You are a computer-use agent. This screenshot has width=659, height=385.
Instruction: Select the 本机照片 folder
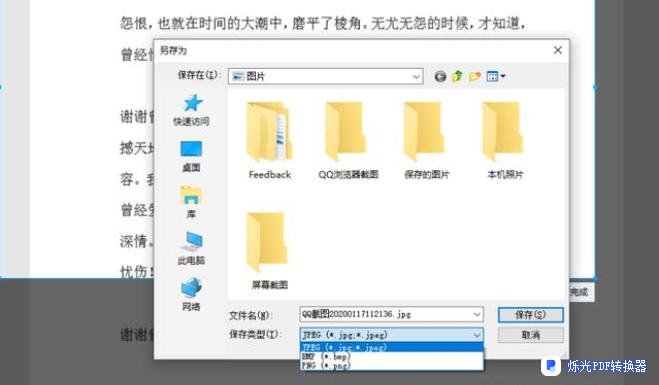coord(505,141)
